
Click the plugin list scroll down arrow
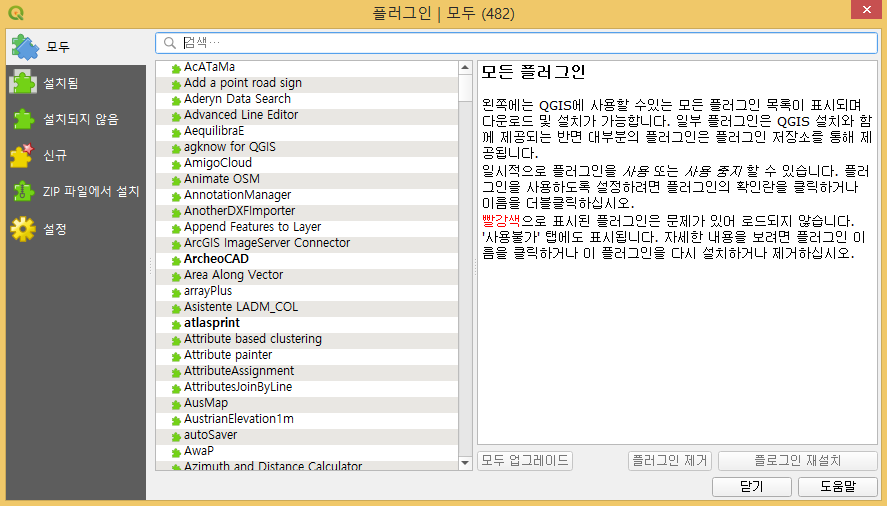click(465, 463)
